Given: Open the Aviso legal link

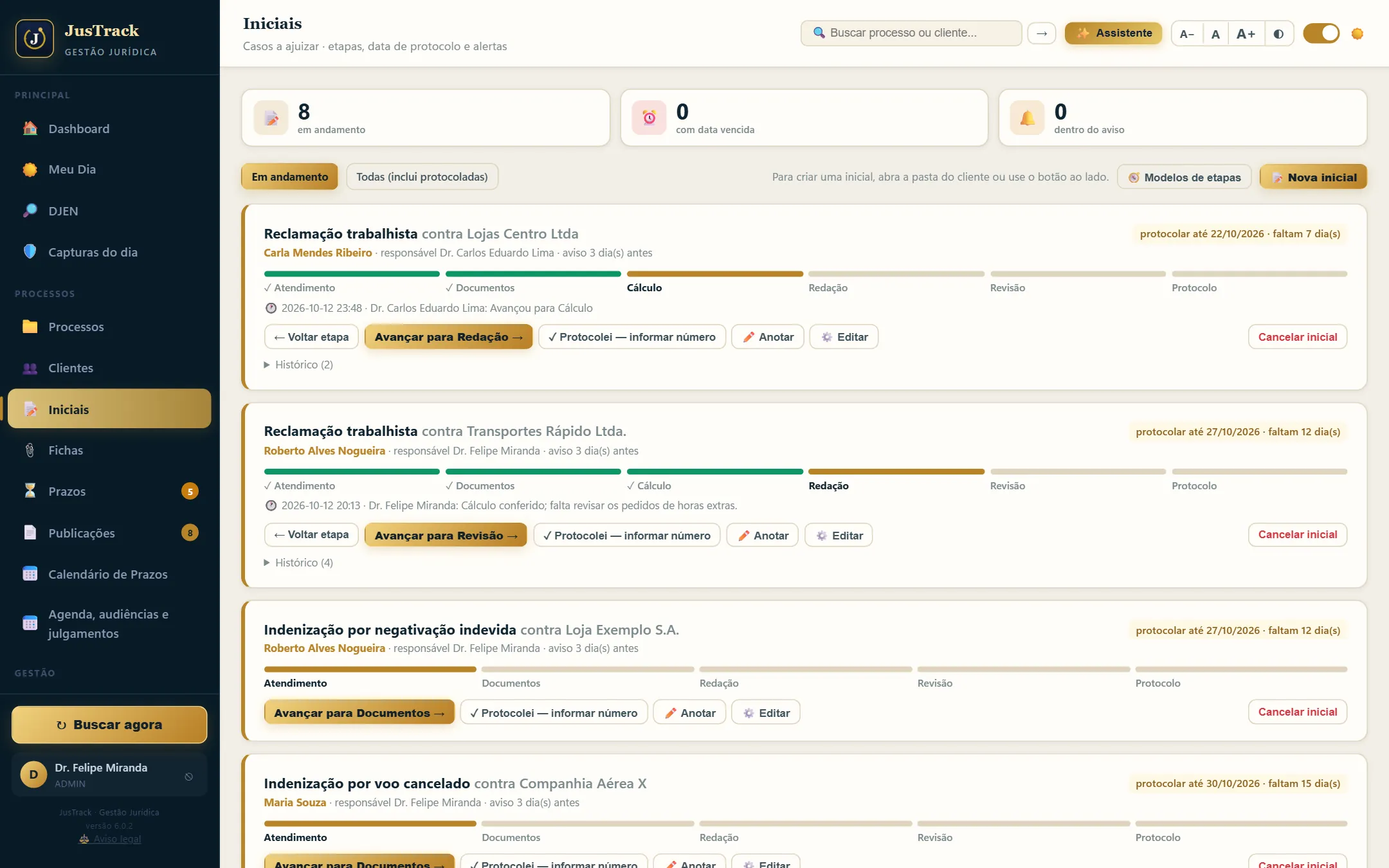Looking at the screenshot, I should (x=110, y=839).
